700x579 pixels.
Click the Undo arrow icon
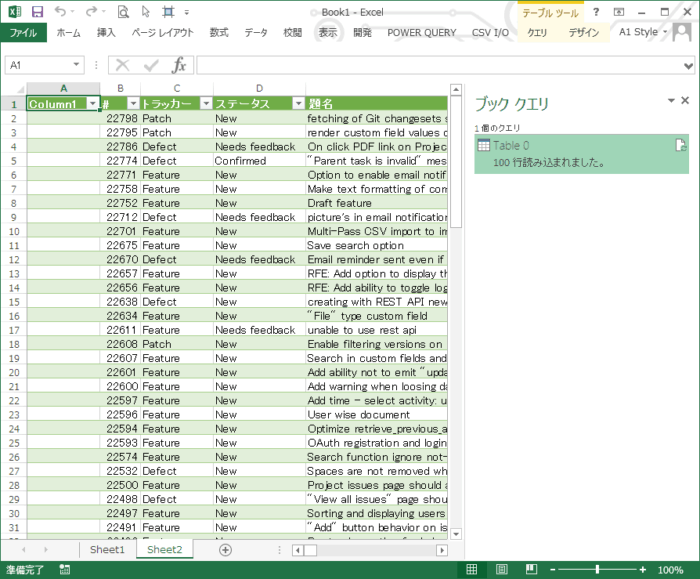pyautogui.click(x=61, y=12)
